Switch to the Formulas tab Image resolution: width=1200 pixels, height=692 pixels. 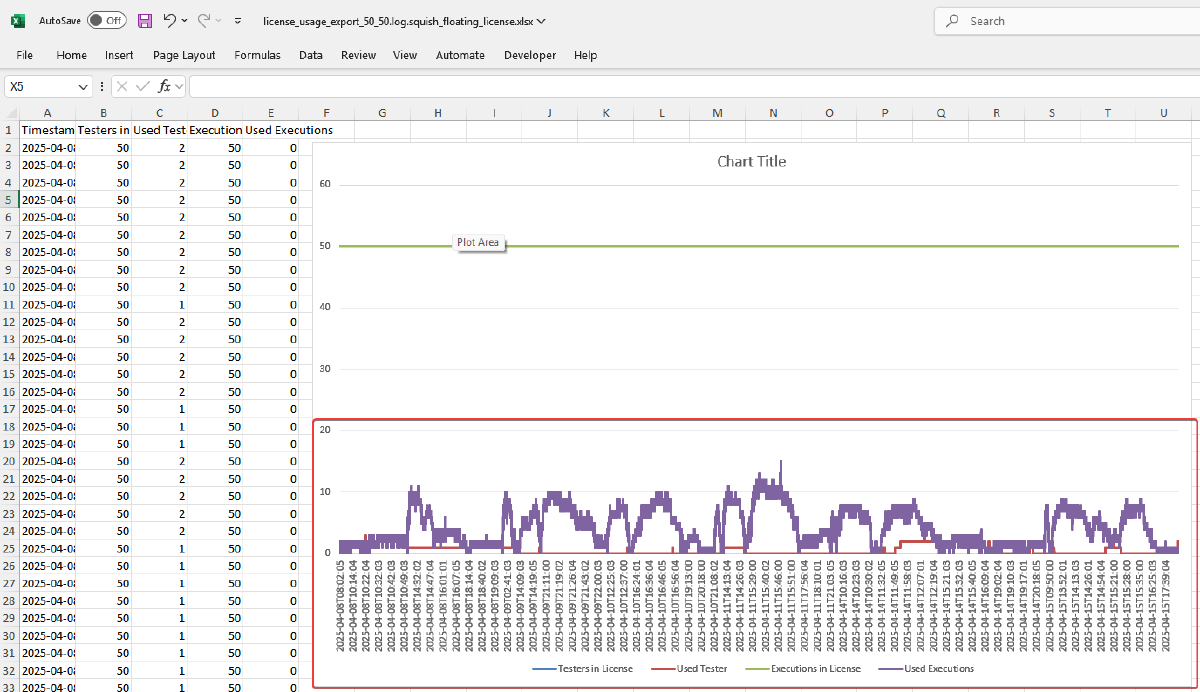point(257,55)
